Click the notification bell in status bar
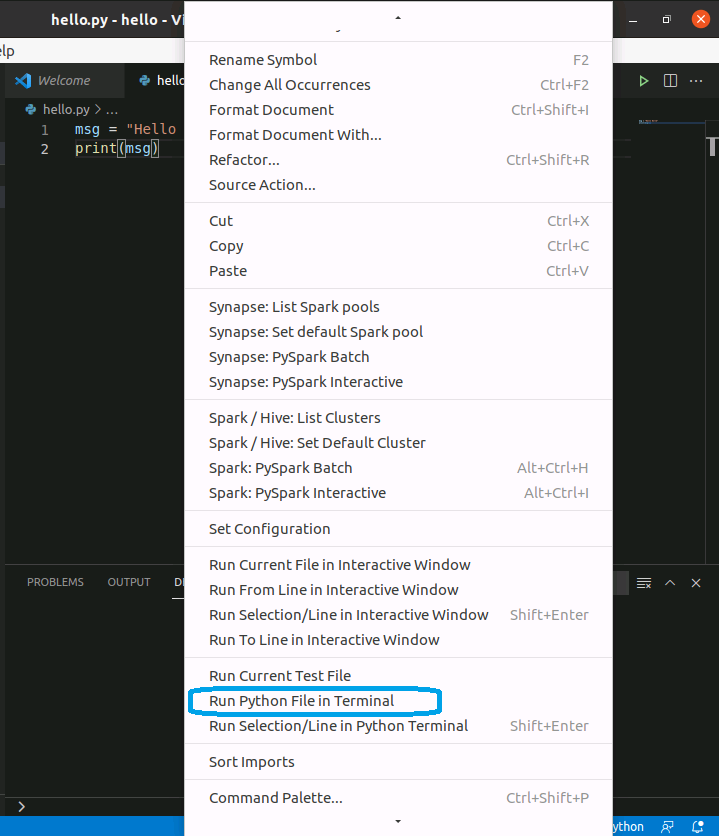Viewport: 719px width, 836px height. coord(697,826)
